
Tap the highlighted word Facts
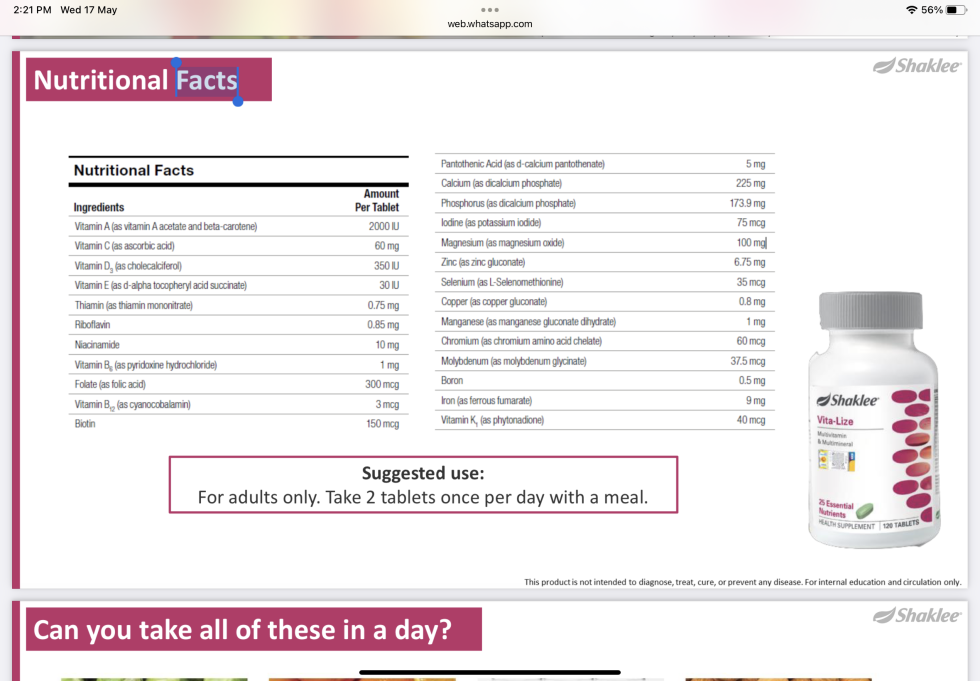[x=207, y=81]
